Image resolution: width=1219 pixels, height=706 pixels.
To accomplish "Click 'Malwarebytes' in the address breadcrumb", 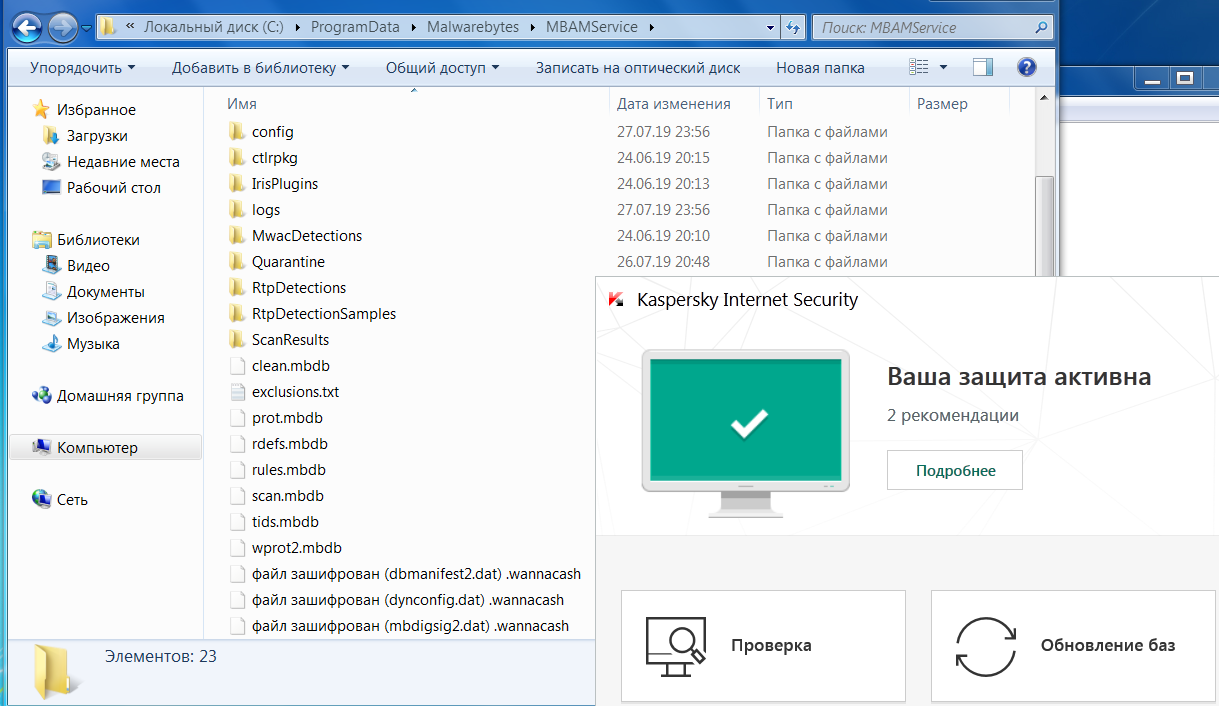I will click(x=475, y=27).
